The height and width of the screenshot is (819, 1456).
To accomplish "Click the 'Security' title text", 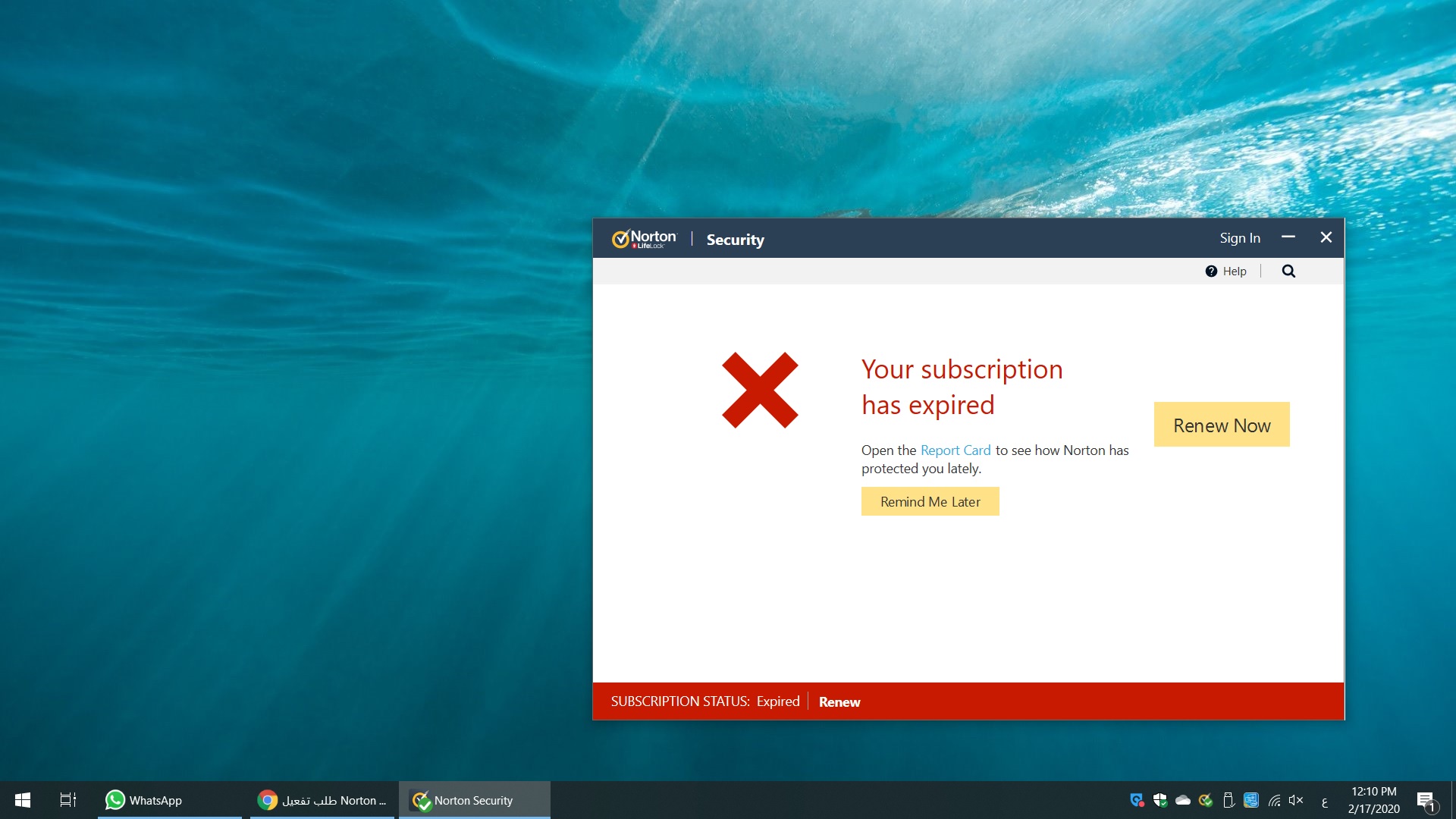I will coord(736,240).
